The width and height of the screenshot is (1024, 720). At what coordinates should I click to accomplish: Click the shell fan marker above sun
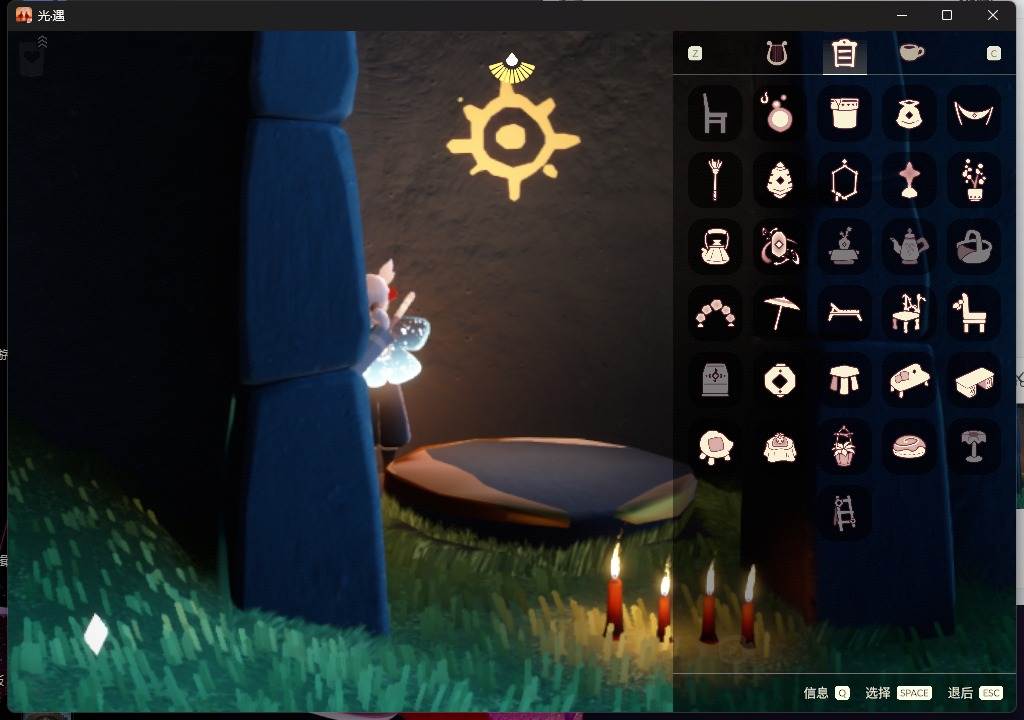point(512,69)
